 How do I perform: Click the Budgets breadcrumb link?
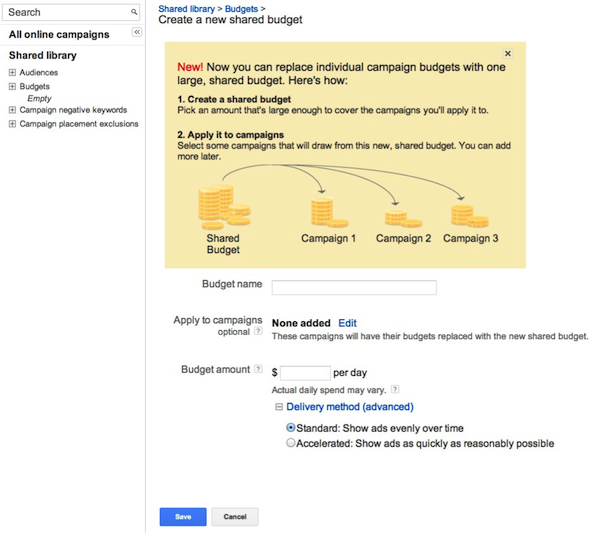(x=241, y=9)
